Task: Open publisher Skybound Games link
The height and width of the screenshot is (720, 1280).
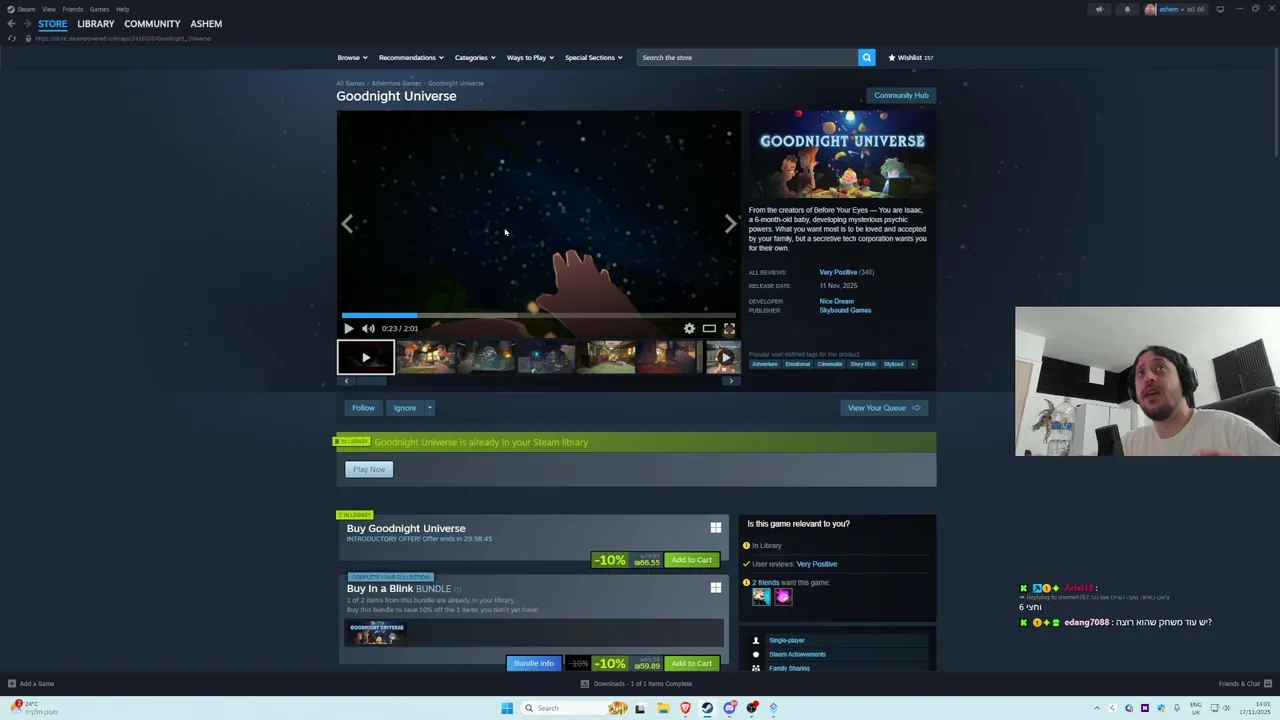Action: click(x=845, y=310)
